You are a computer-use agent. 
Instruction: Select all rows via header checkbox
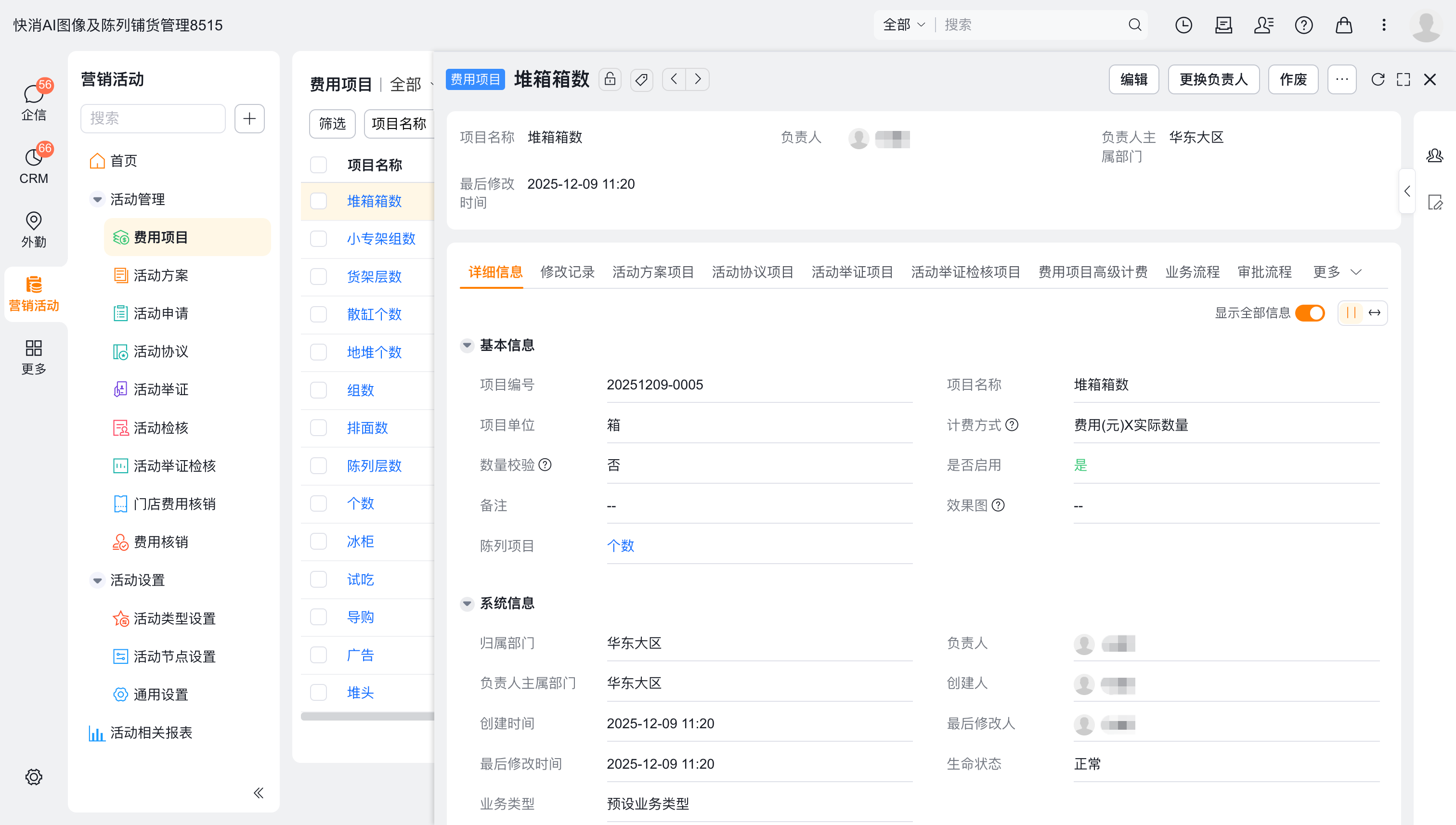click(x=319, y=165)
